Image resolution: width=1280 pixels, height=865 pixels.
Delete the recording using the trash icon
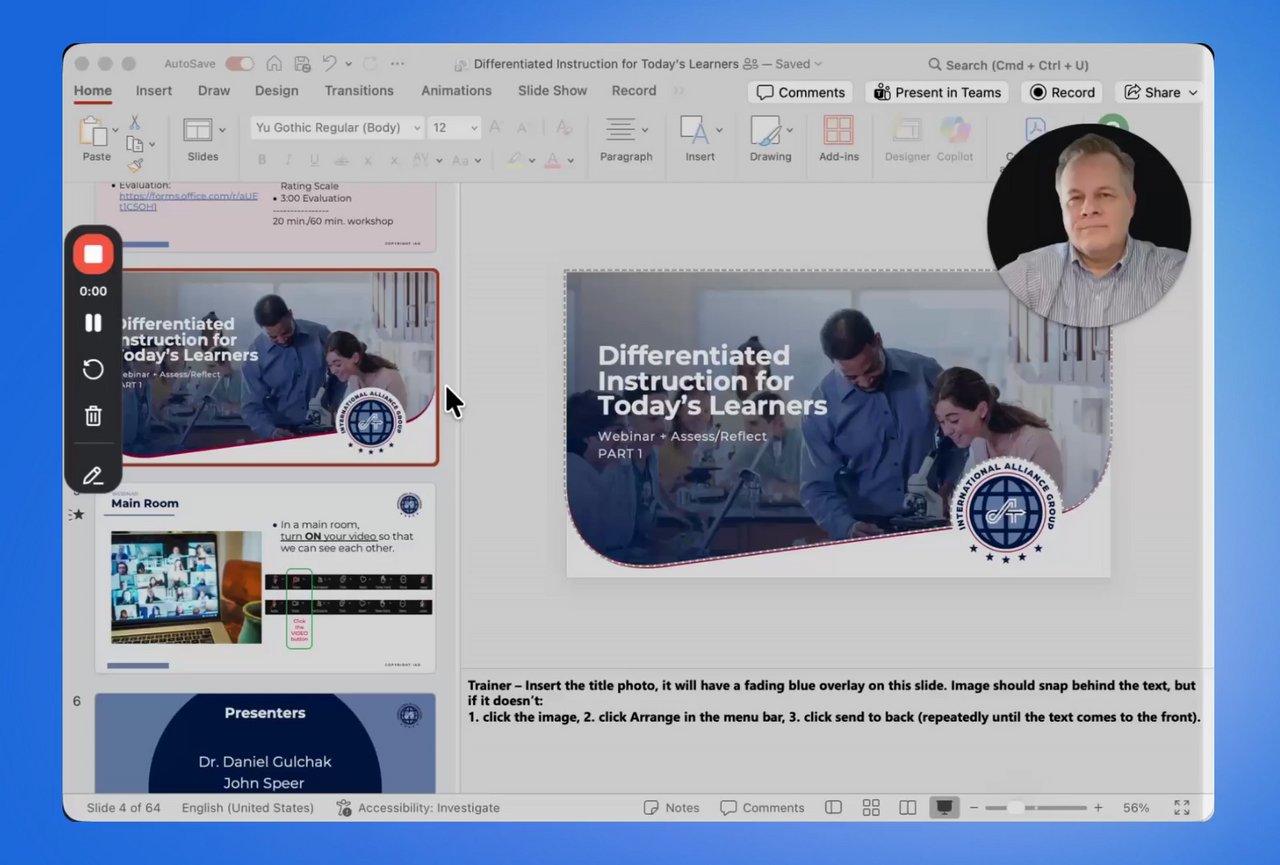pyautogui.click(x=93, y=416)
